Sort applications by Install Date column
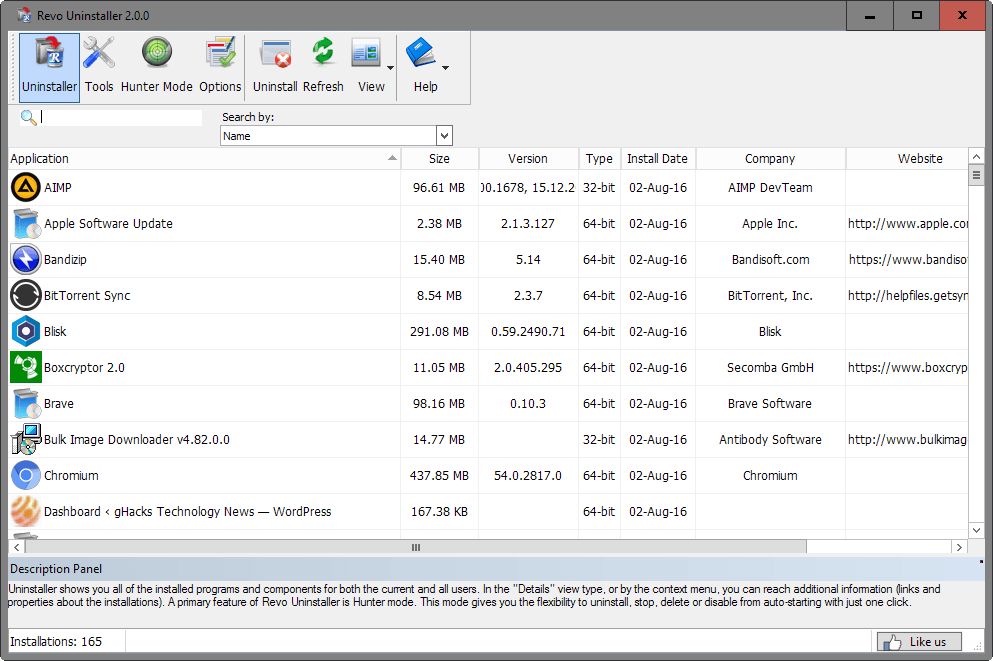993x661 pixels. click(657, 158)
